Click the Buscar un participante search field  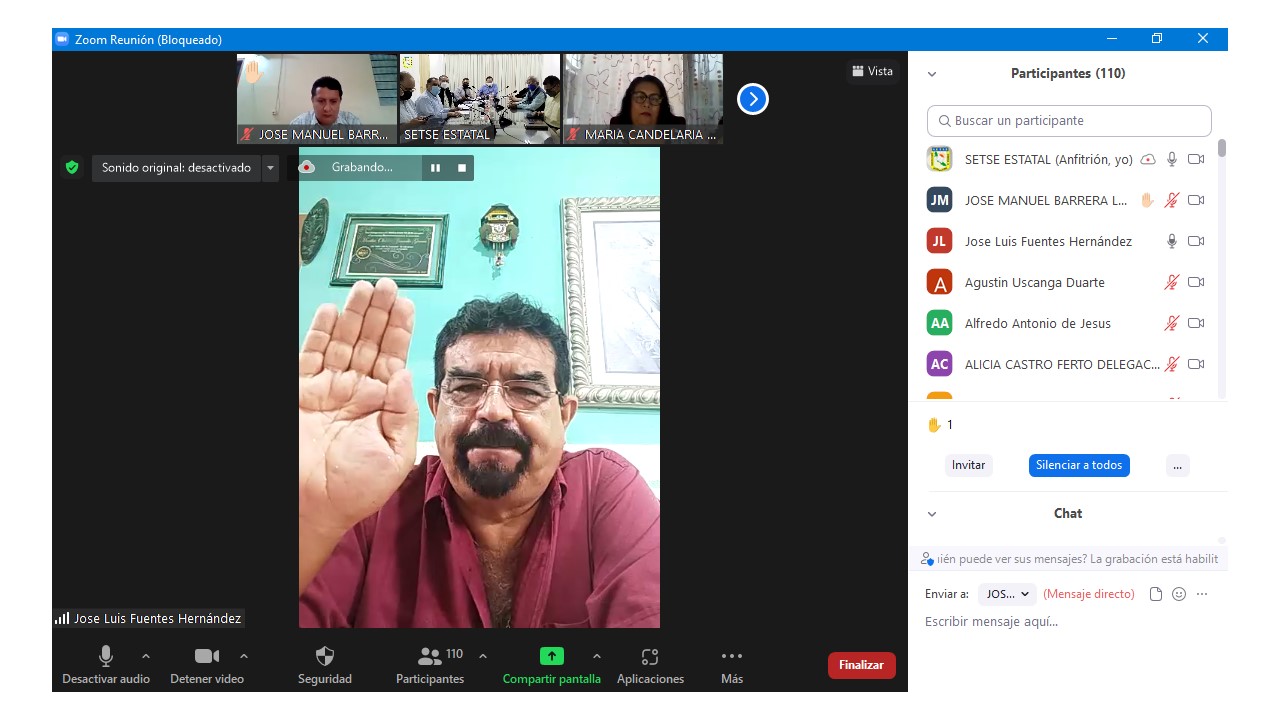coord(1069,121)
